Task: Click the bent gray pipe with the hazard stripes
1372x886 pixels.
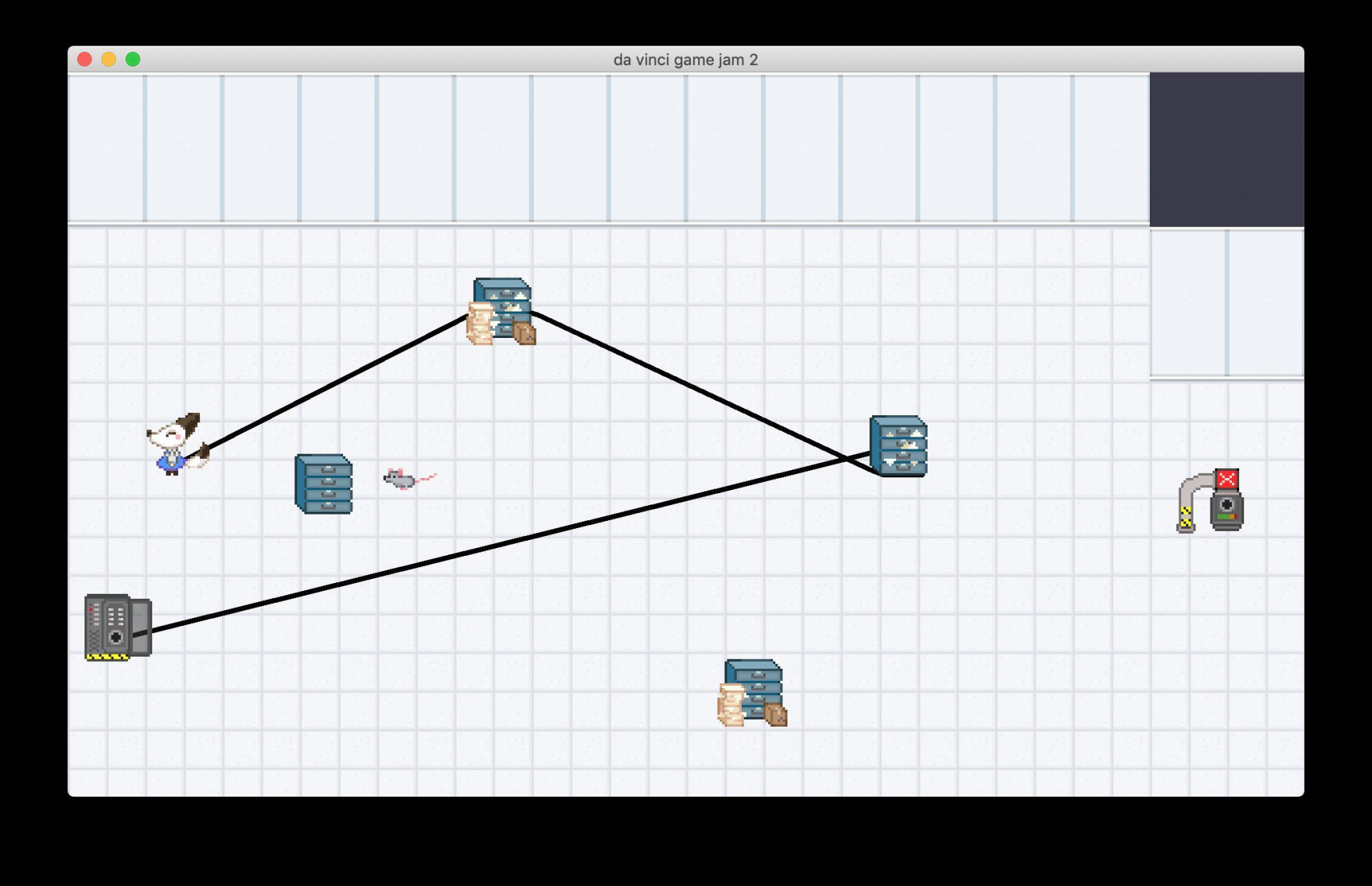Action: (1192, 503)
